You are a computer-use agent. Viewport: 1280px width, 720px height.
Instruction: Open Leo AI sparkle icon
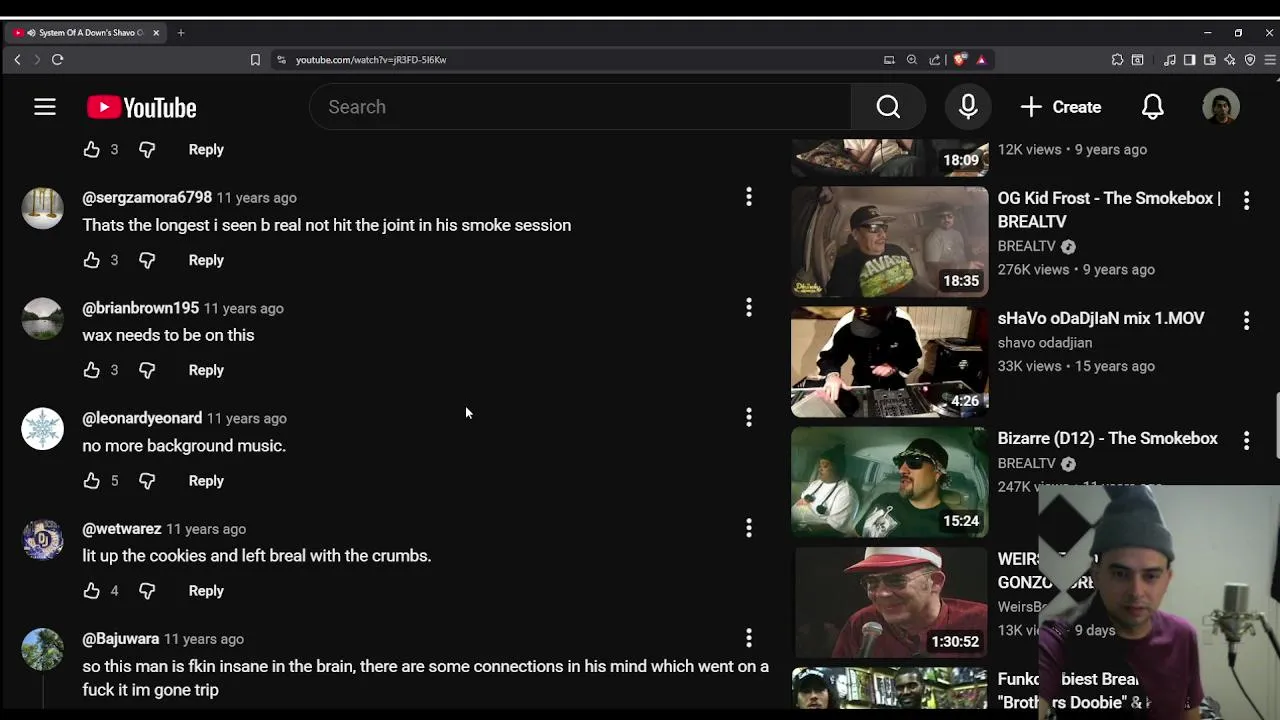click(x=1229, y=60)
